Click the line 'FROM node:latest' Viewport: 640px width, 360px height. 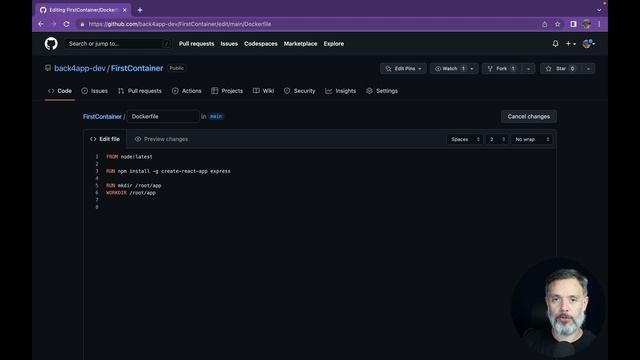(x=129, y=157)
